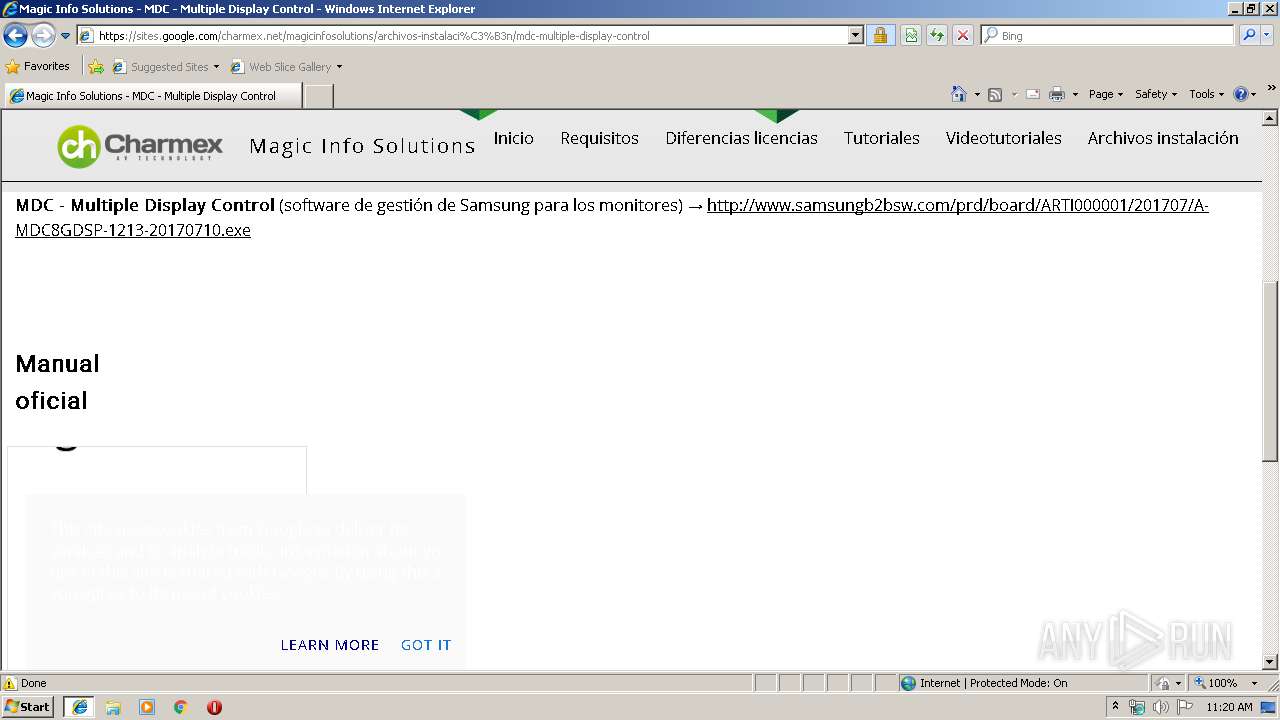Open the Page menu
Image resolution: width=1280 pixels, height=720 pixels.
point(1106,94)
